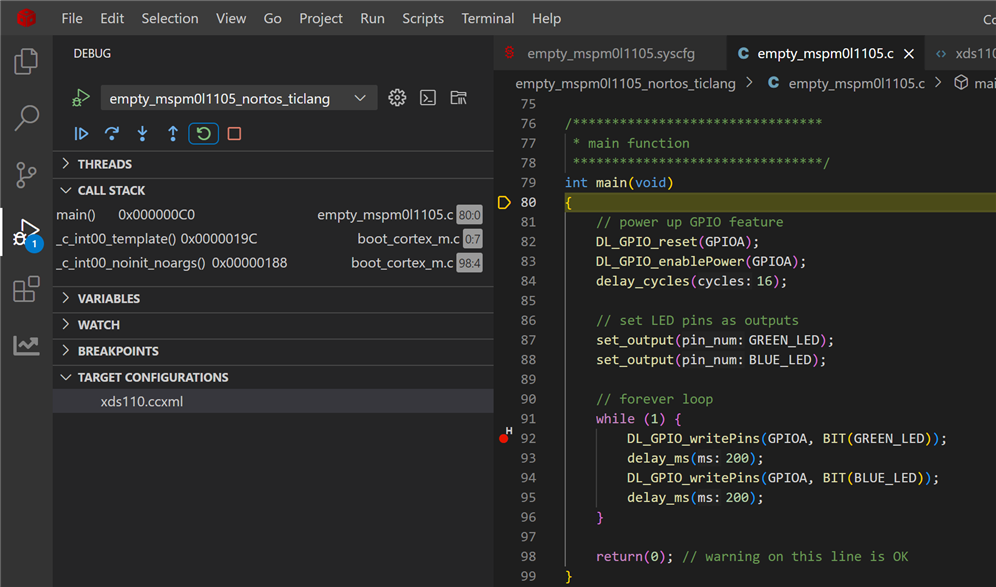Step out of the current function
Image resolution: width=996 pixels, height=587 pixels.
173,133
